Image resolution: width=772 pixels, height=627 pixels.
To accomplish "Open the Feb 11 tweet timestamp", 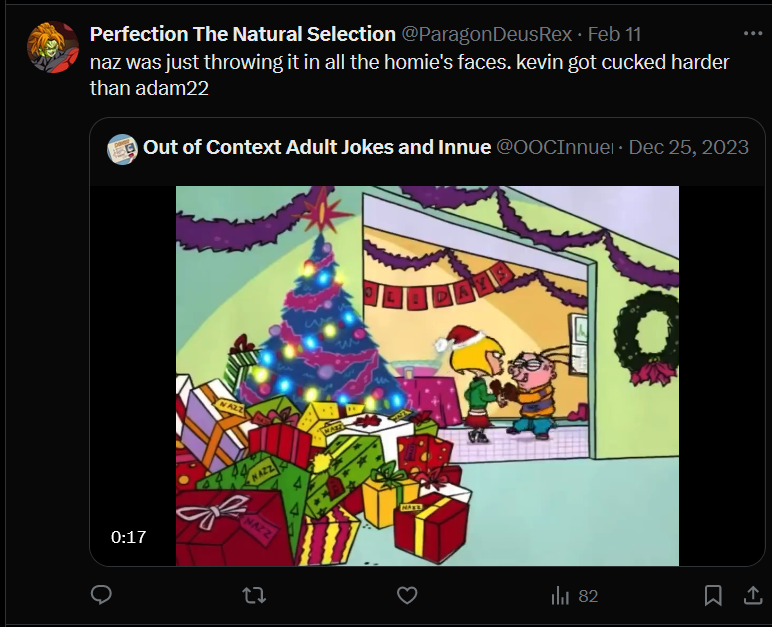I will (x=613, y=35).
